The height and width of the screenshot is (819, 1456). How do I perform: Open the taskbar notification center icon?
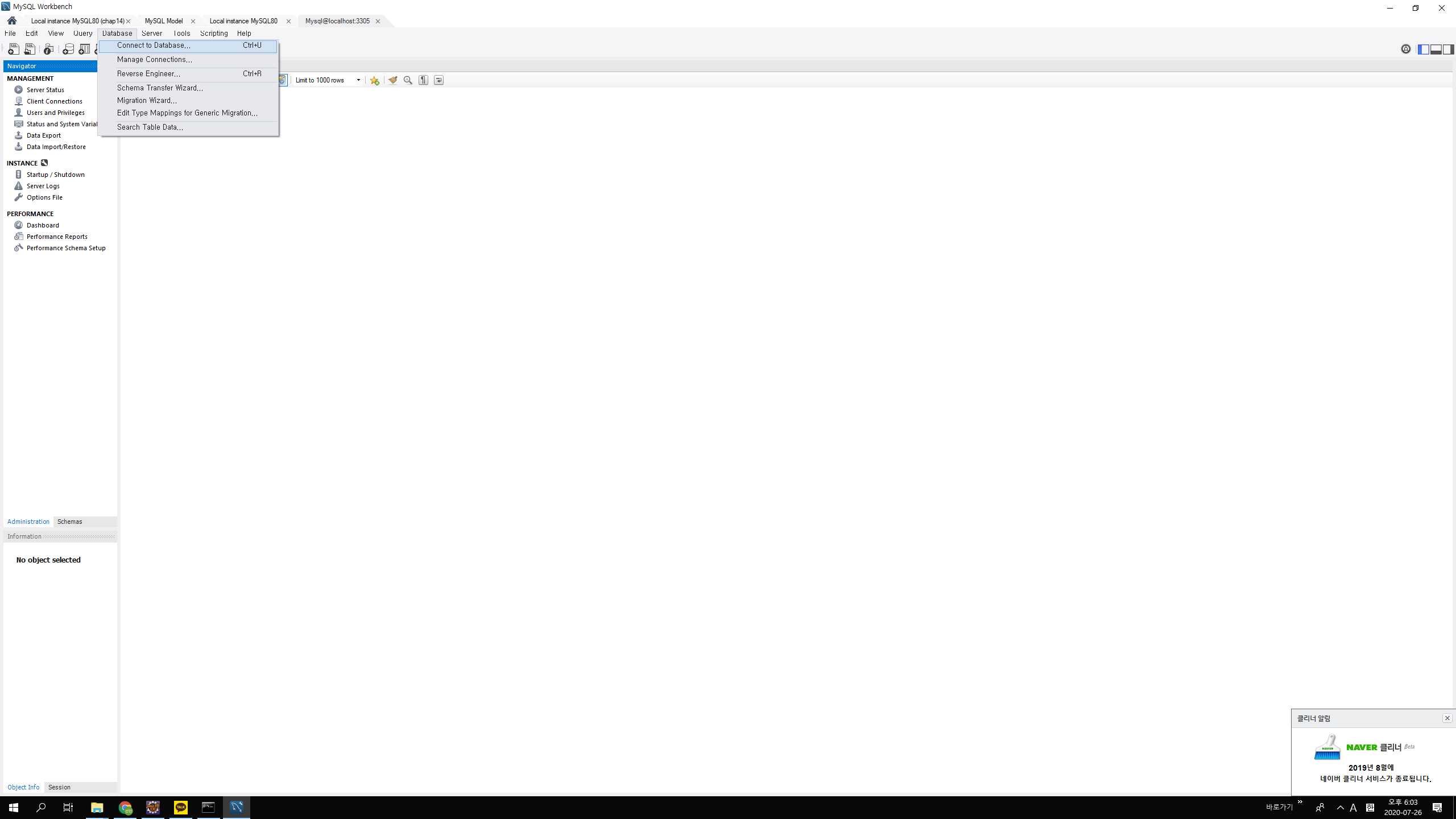click(x=1437, y=808)
